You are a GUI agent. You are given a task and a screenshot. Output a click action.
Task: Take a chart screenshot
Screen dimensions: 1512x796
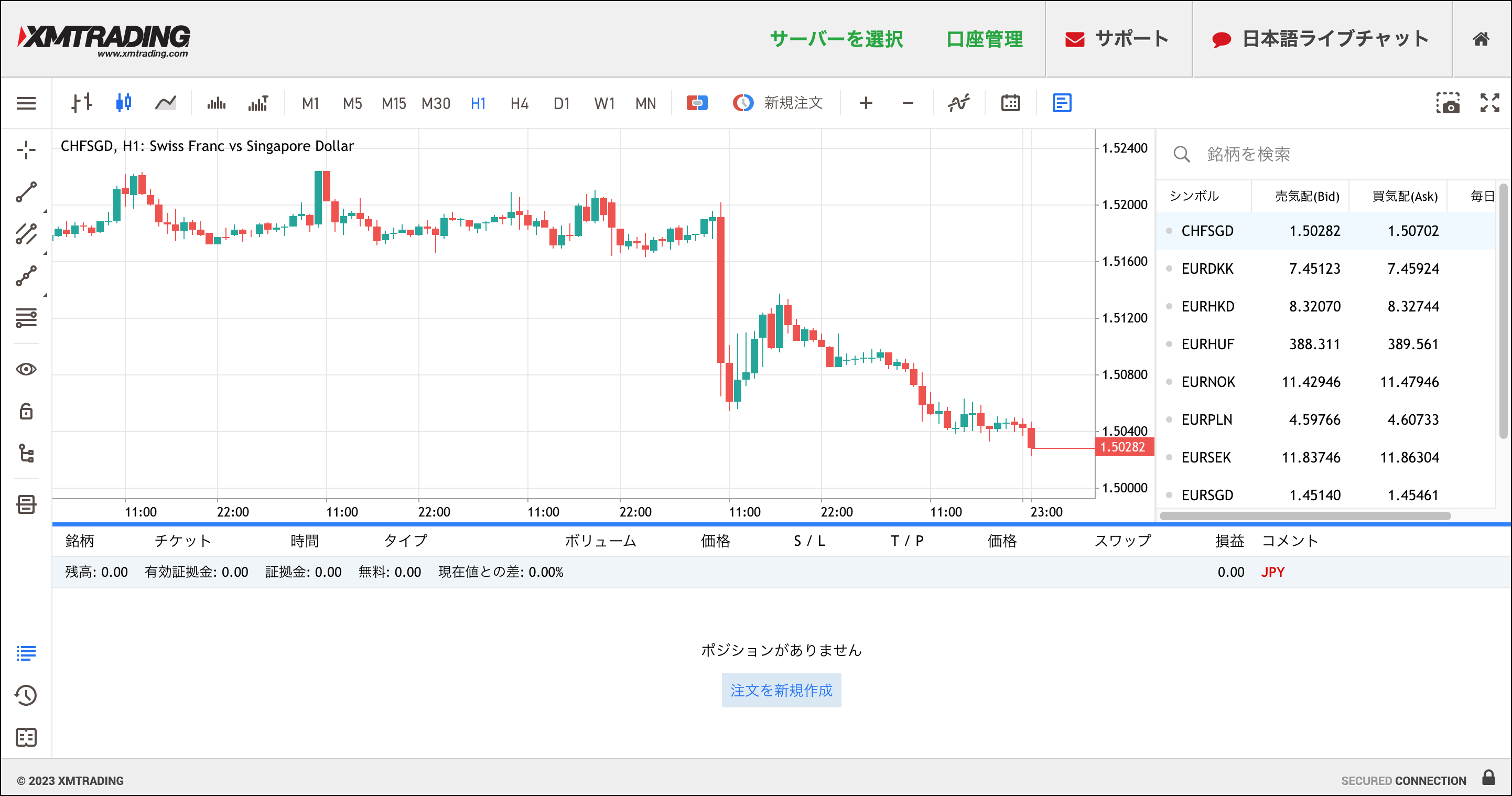point(1449,103)
